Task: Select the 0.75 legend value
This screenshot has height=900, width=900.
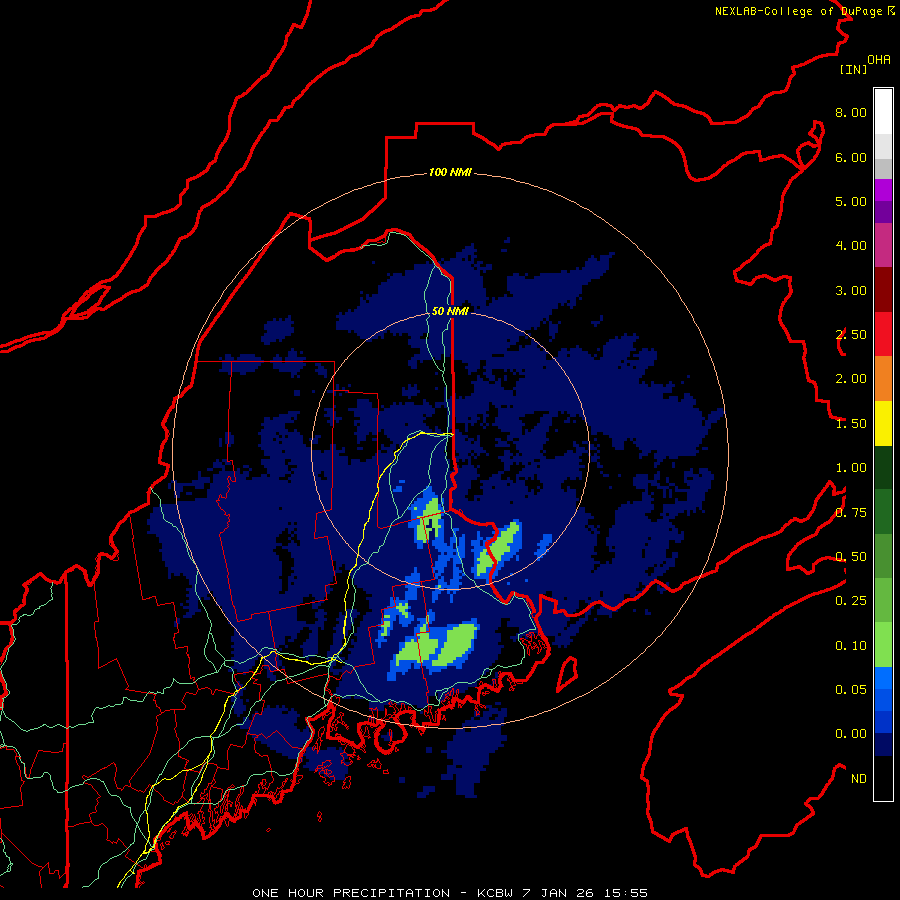Action: click(851, 513)
